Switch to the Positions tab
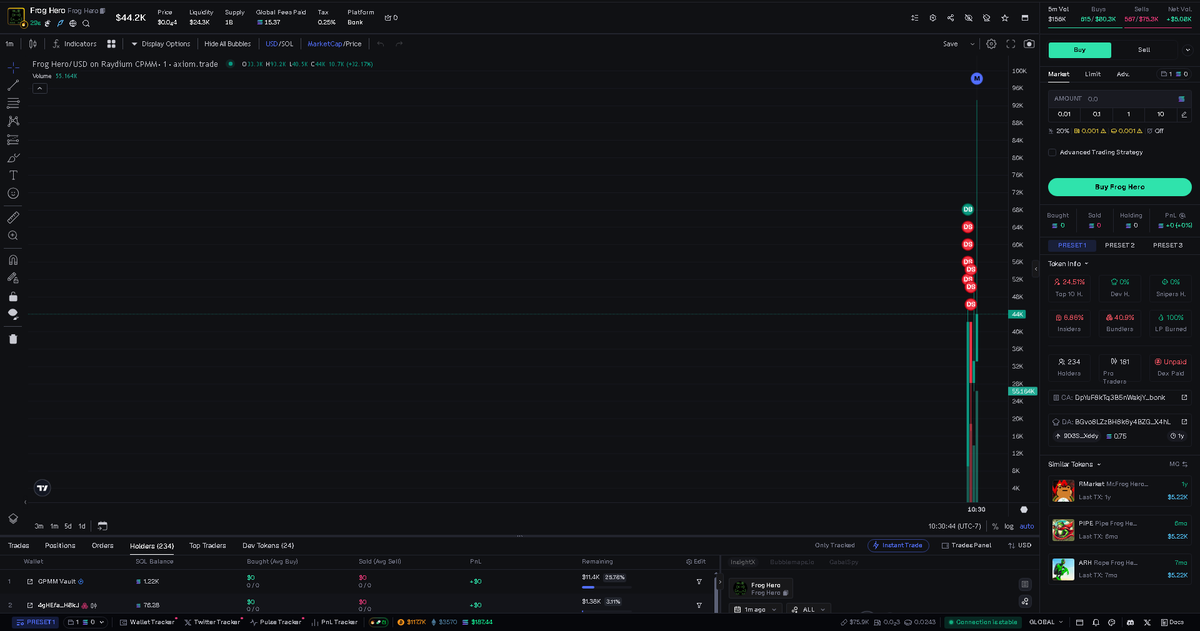Screen dimensions: 1200x631 [60, 545]
